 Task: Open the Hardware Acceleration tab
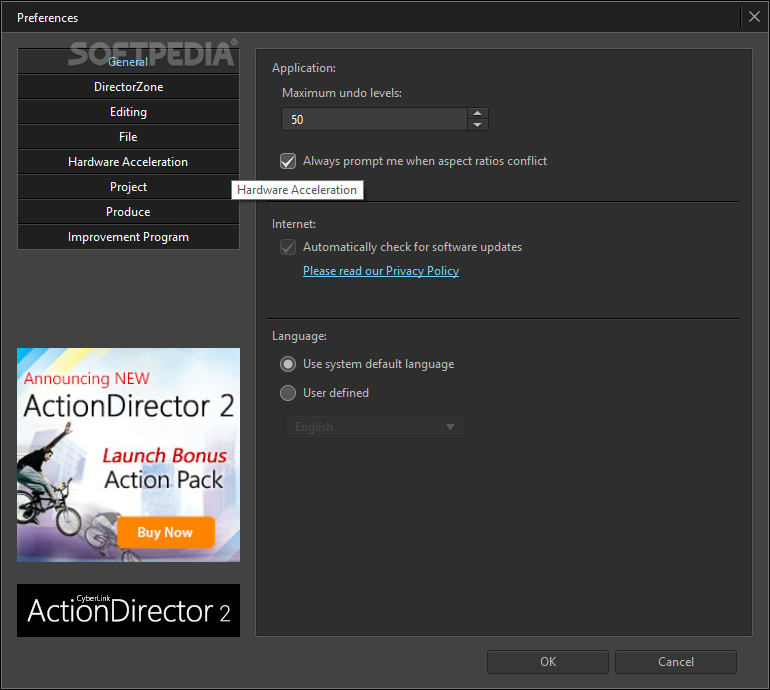click(x=128, y=162)
